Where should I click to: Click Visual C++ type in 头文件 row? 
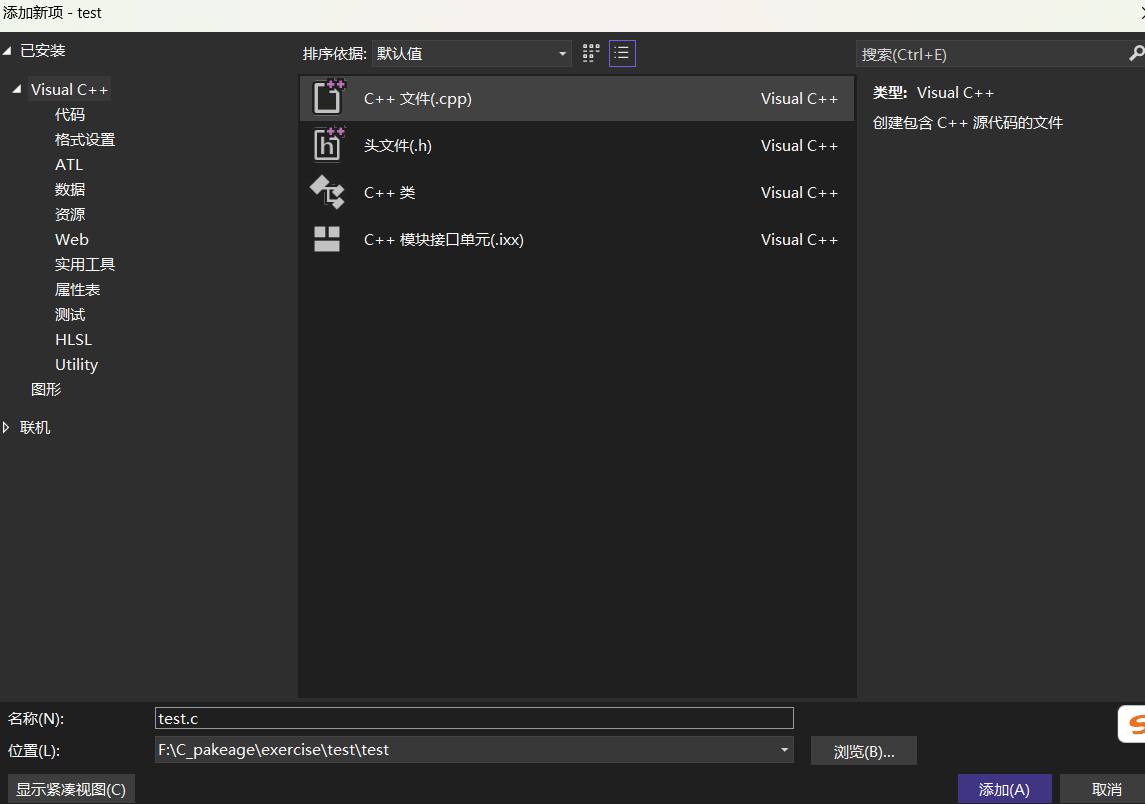click(799, 145)
